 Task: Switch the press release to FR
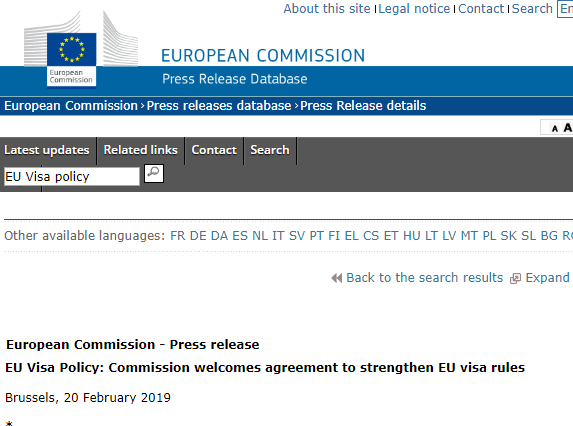pos(178,236)
